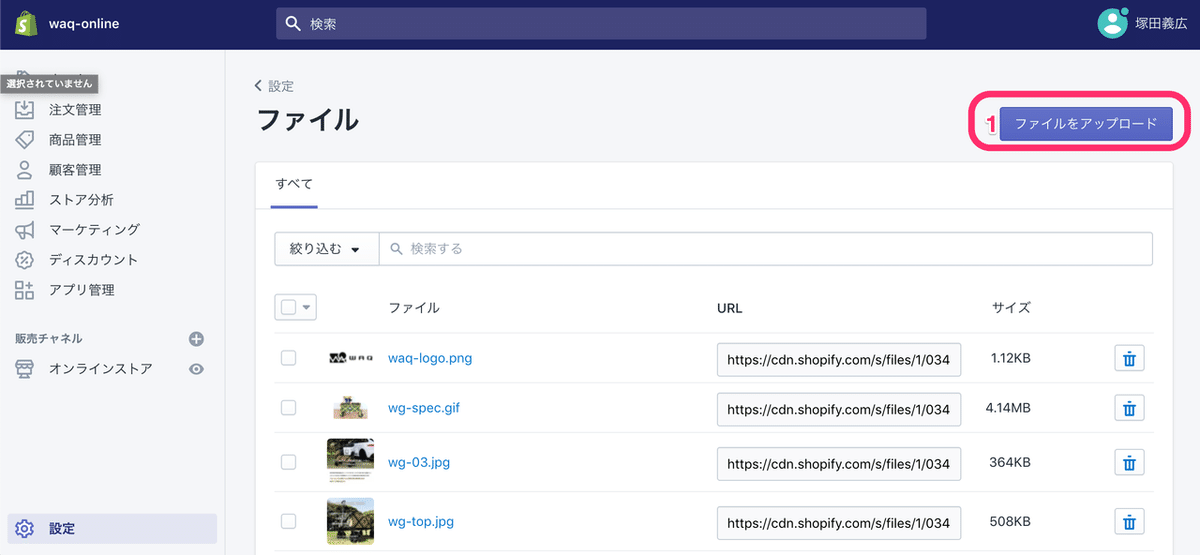Click the 1.12KB size value
1200x555 pixels.
[1011, 358]
